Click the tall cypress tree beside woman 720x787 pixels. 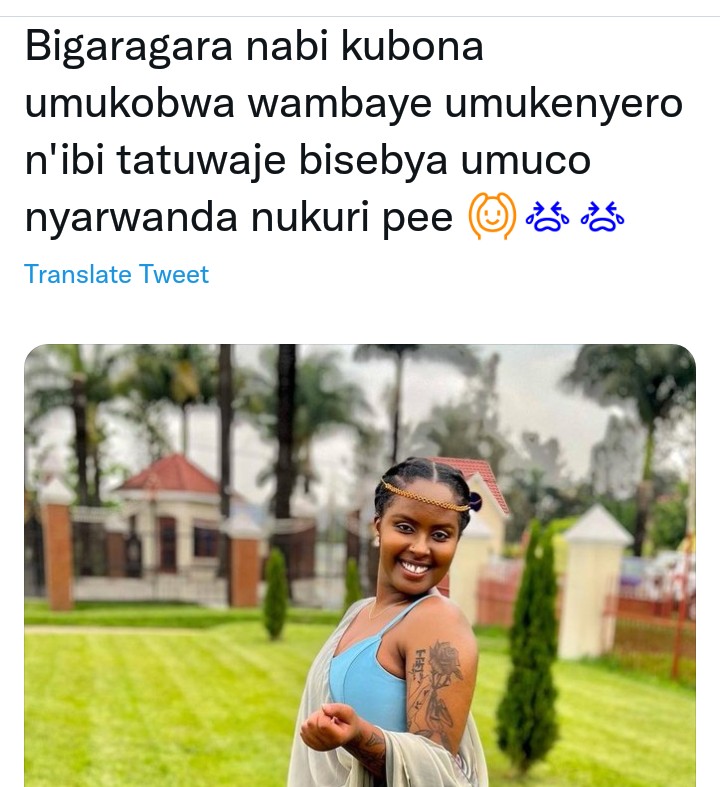tap(528, 645)
